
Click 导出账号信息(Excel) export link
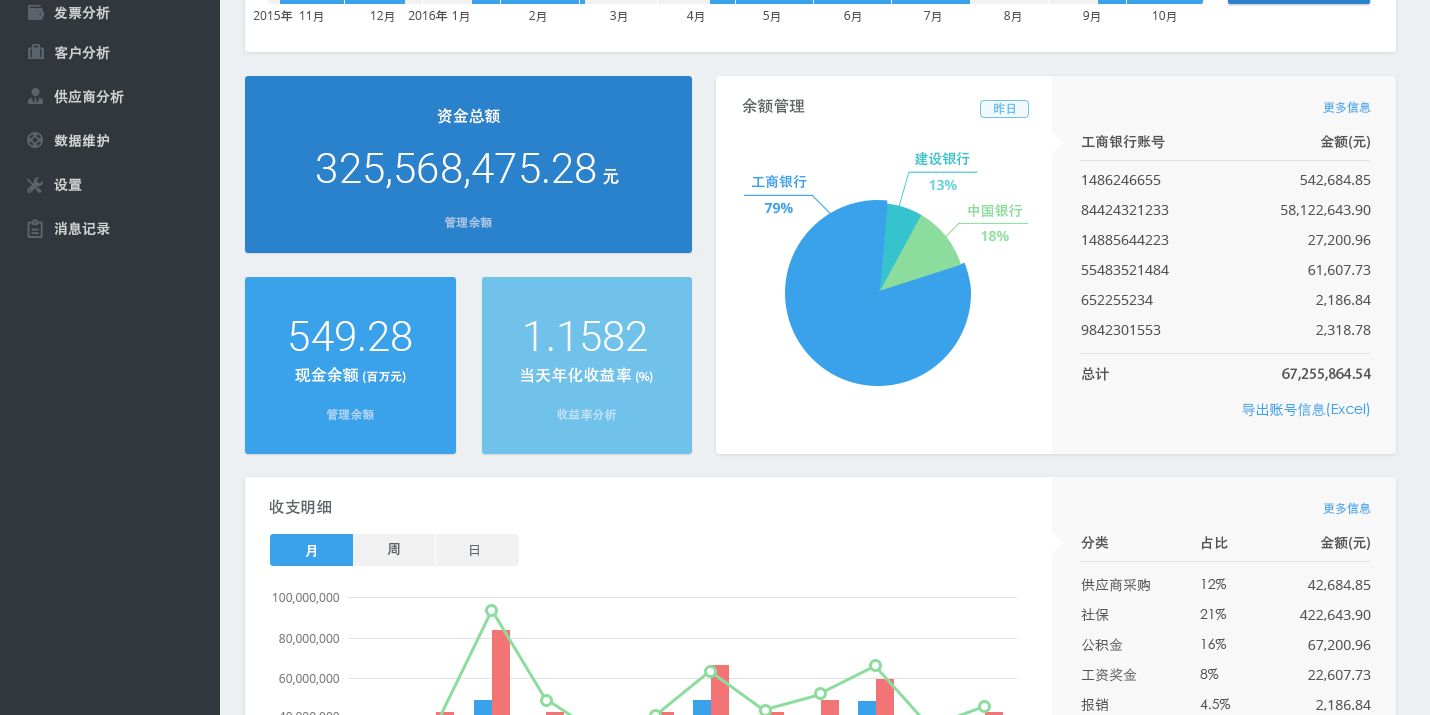pyautogui.click(x=1305, y=409)
